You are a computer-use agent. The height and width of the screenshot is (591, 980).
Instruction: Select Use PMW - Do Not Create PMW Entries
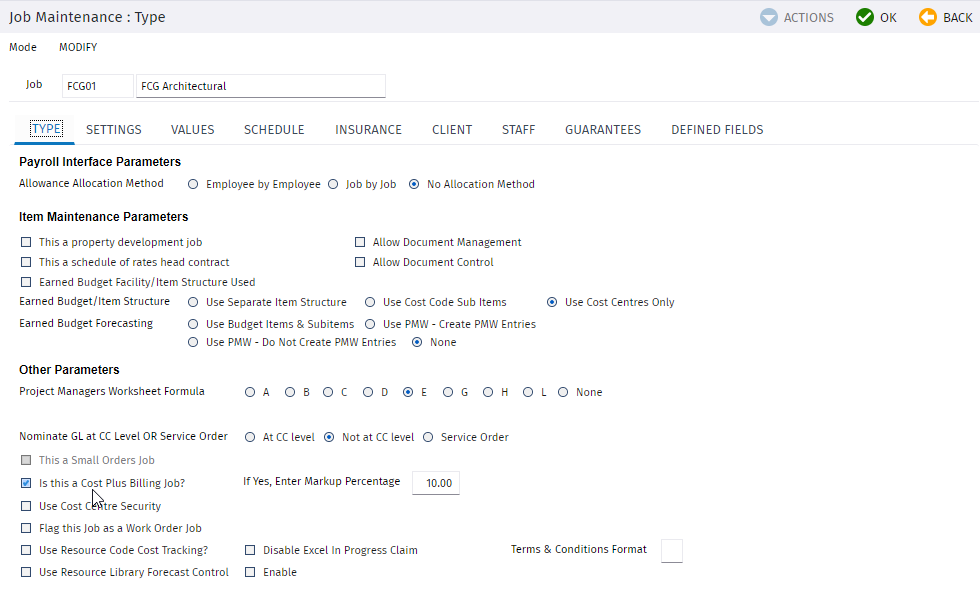click(193, 342)
